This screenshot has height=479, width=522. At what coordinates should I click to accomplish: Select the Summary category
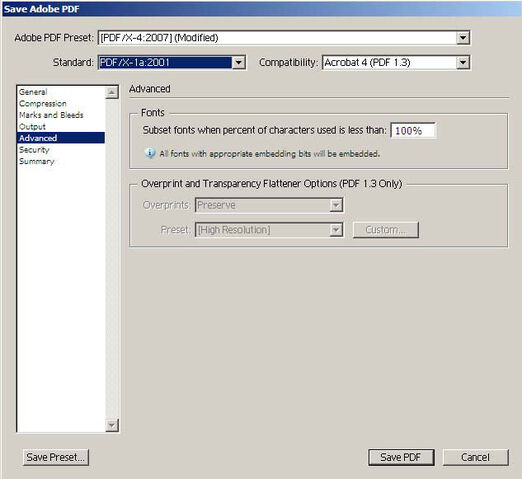[x=61, y=161]
